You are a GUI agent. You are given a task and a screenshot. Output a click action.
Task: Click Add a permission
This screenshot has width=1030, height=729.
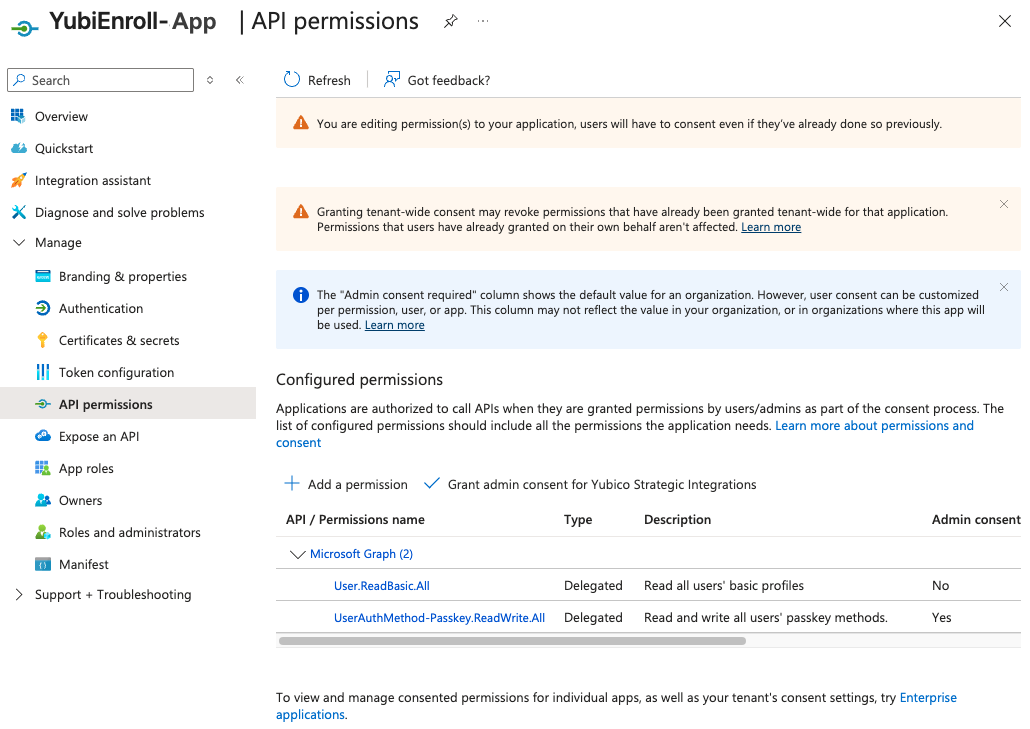pos(357,484)
